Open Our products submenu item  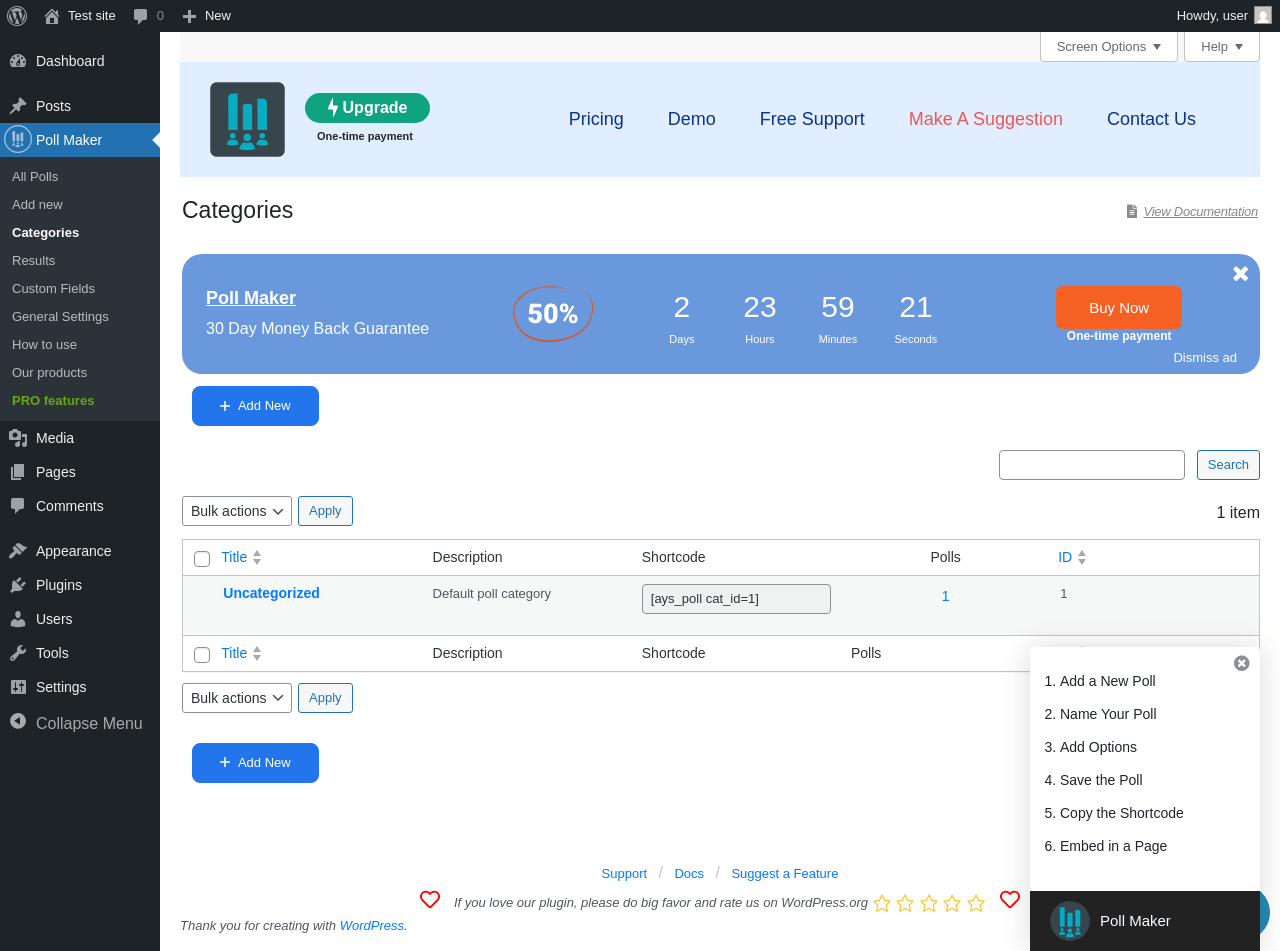[x=49, y=373]
